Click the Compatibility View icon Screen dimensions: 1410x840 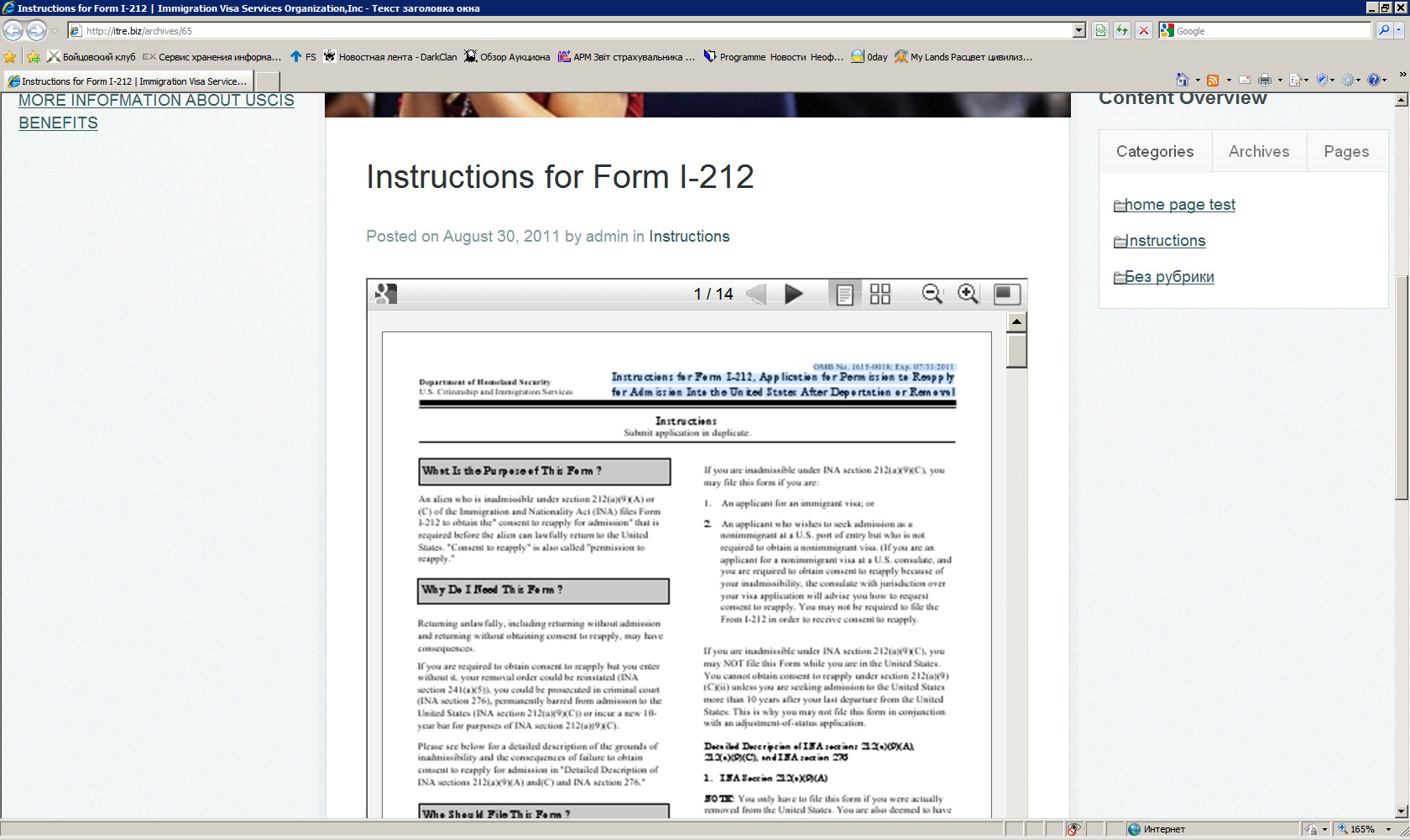[1100, 31]
